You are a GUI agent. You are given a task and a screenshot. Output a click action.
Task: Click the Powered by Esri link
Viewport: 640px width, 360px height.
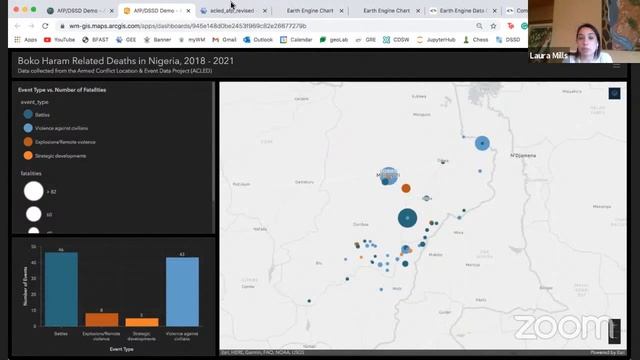[607, 352]
